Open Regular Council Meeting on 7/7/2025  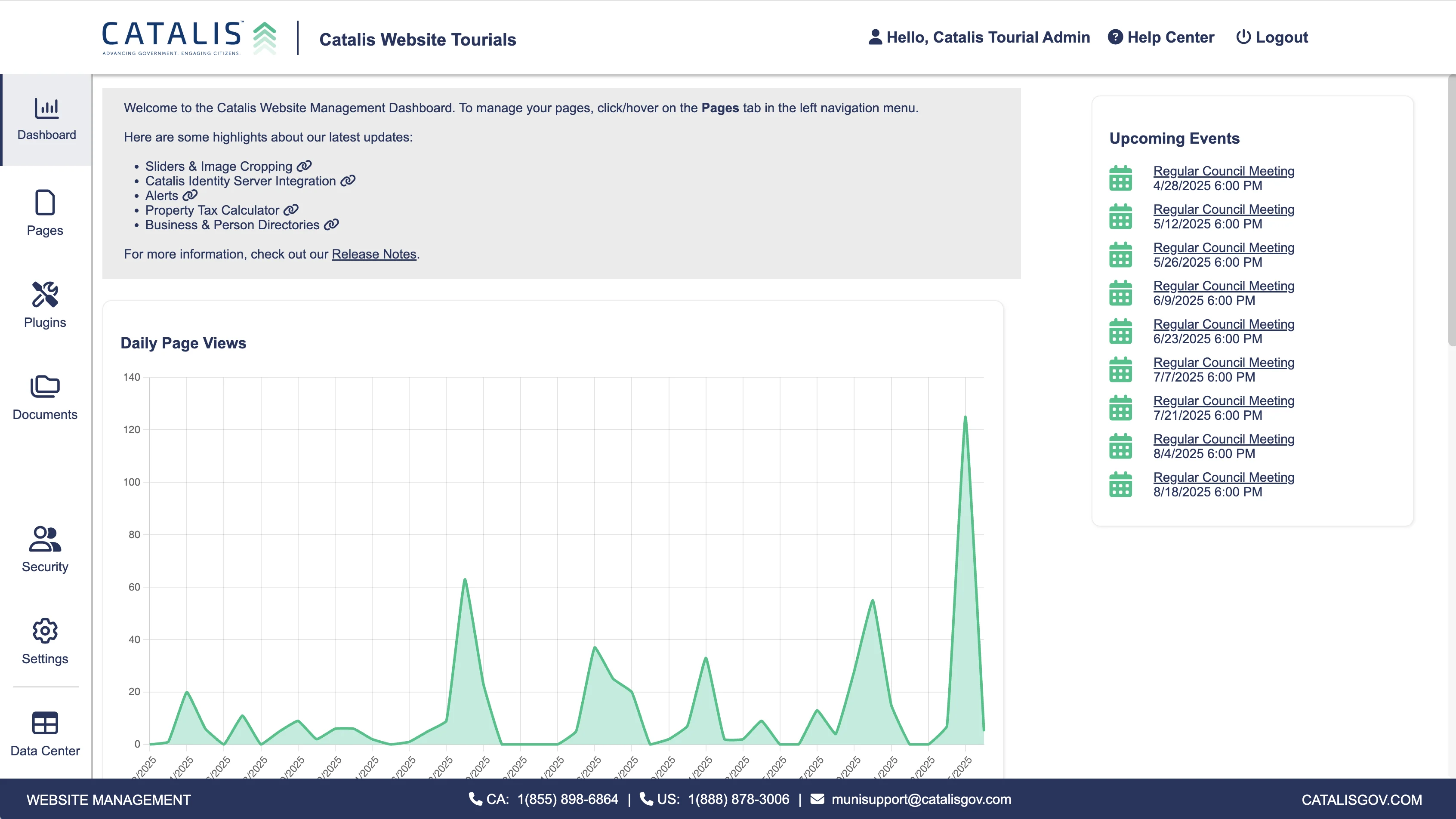coord(1224,362)
